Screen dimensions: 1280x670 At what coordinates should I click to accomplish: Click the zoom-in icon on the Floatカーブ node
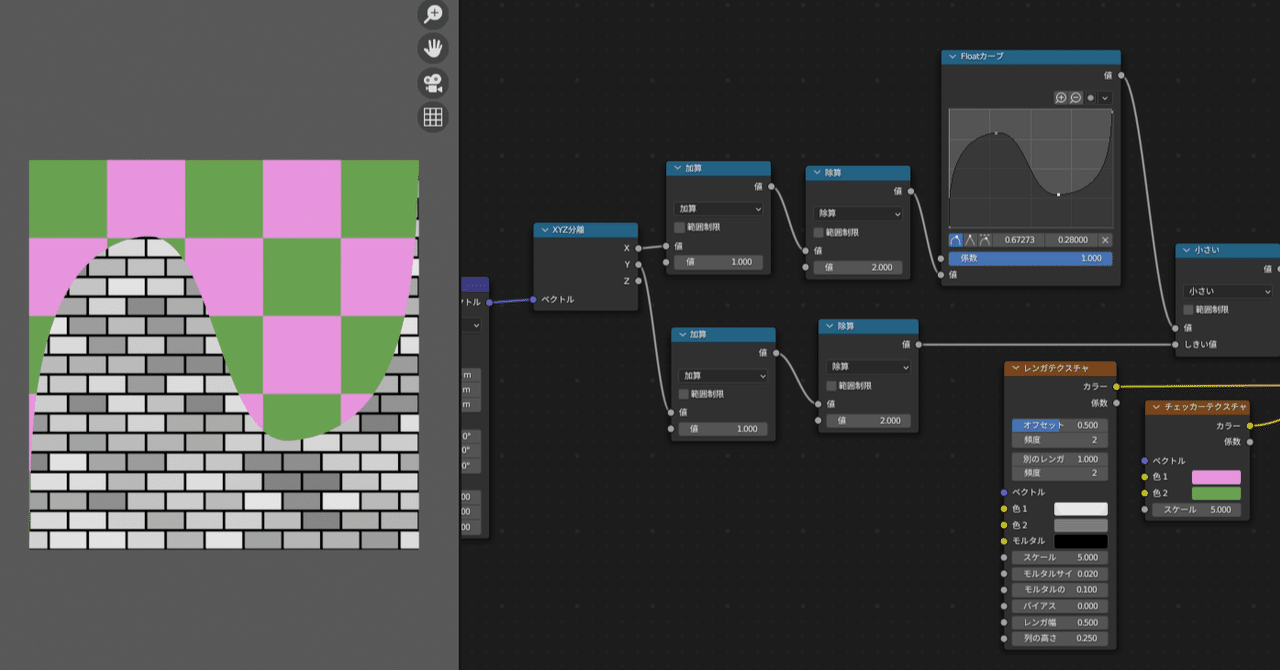point(1061,98)
